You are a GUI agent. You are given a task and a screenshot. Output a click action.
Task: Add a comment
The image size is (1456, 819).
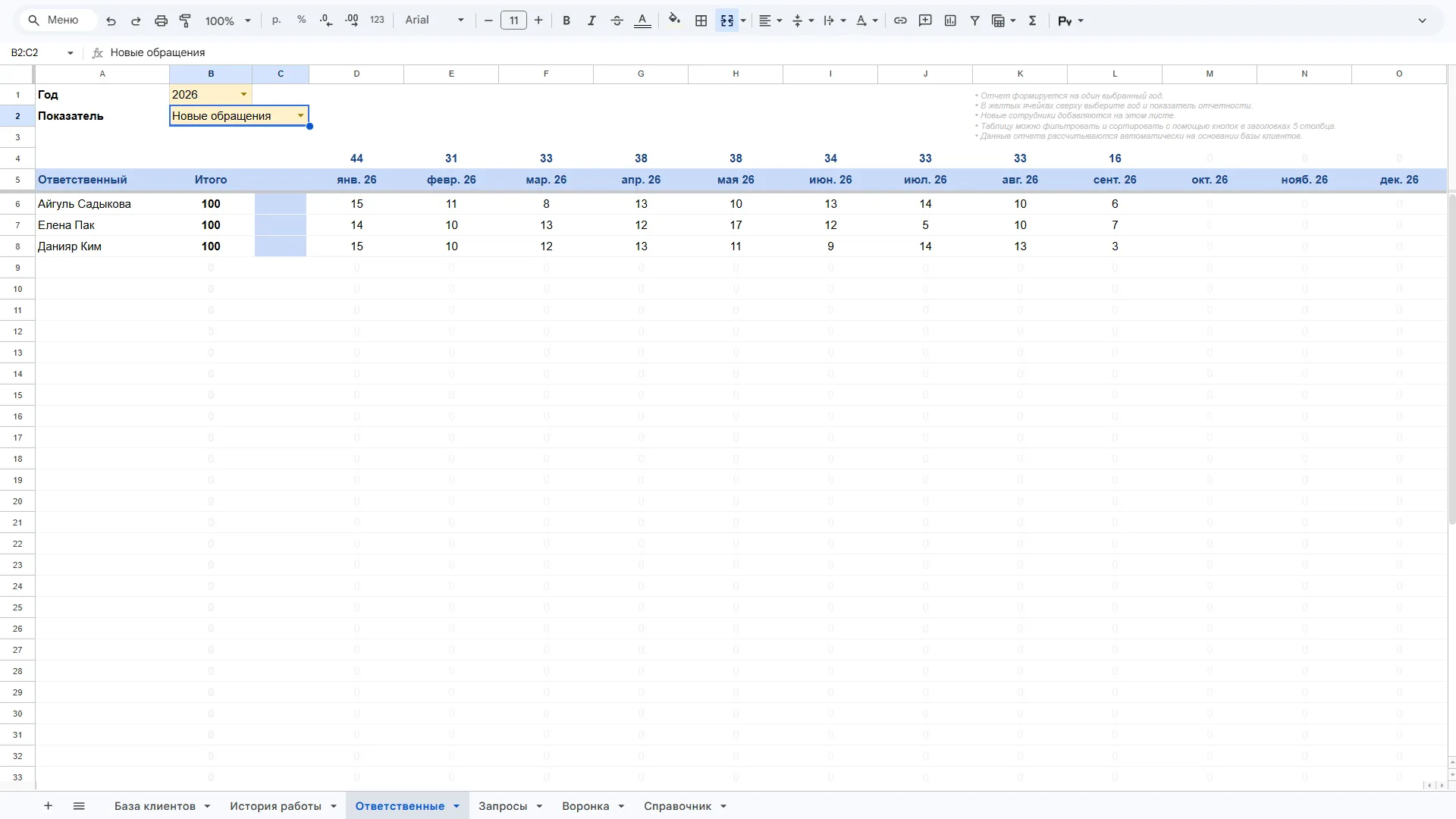tap(925, 20)
